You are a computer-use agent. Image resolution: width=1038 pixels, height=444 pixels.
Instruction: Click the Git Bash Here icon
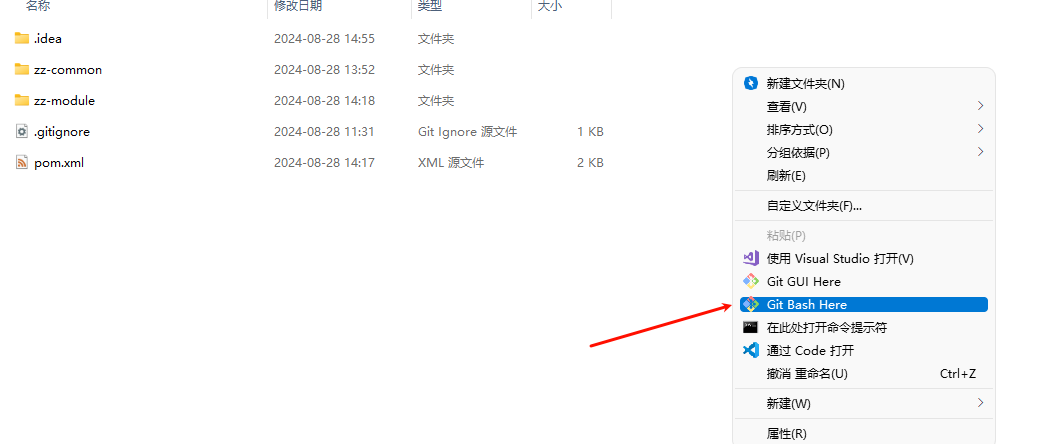coord(750,304)
